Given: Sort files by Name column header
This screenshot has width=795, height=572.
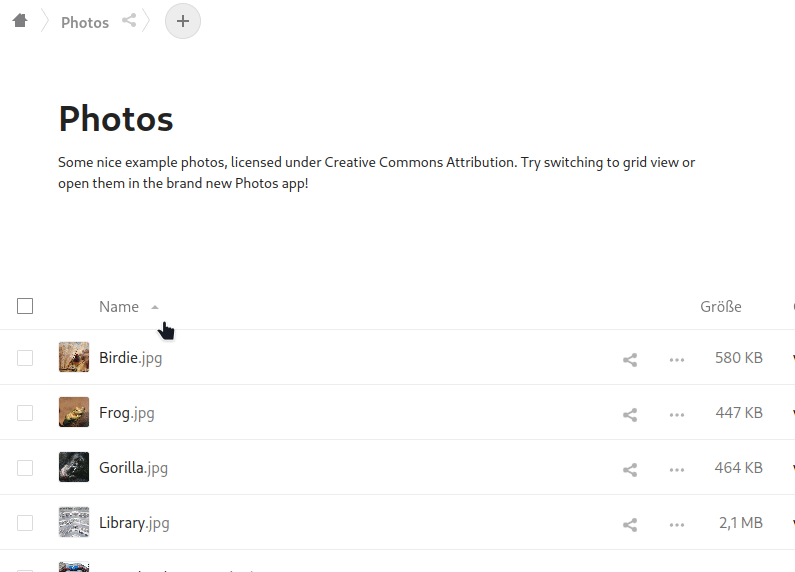Looking at the screenshot, I should [x=119, y=307].
